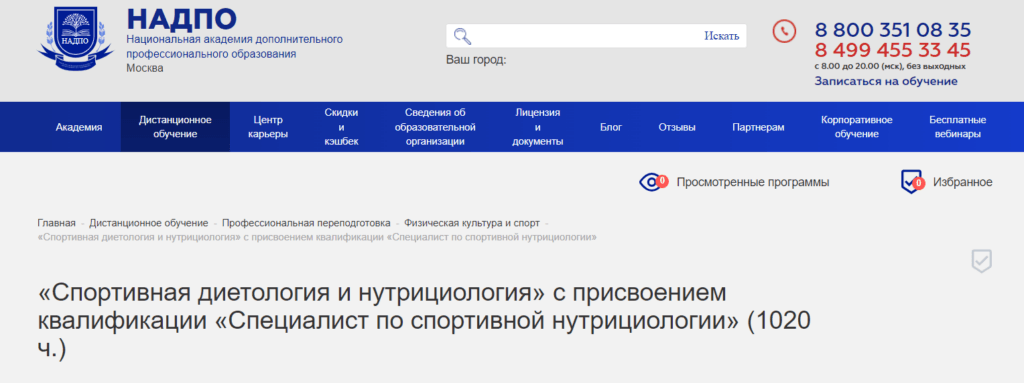This screenshot has width=1024, height=383.
Task: Click the magnifier icon in search box
Action: pos(462,35)
